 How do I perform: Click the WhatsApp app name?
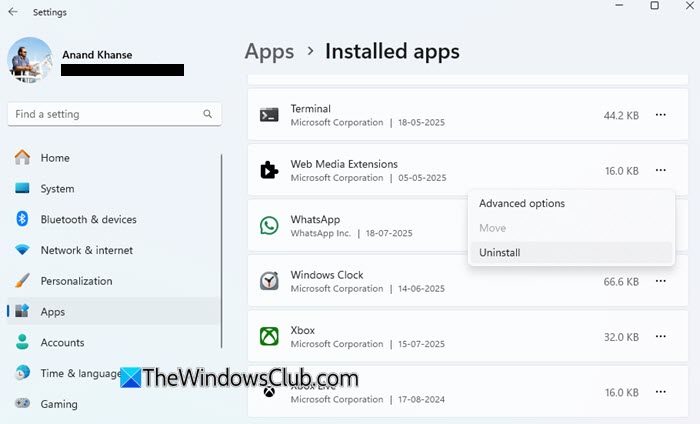[315, 220]
